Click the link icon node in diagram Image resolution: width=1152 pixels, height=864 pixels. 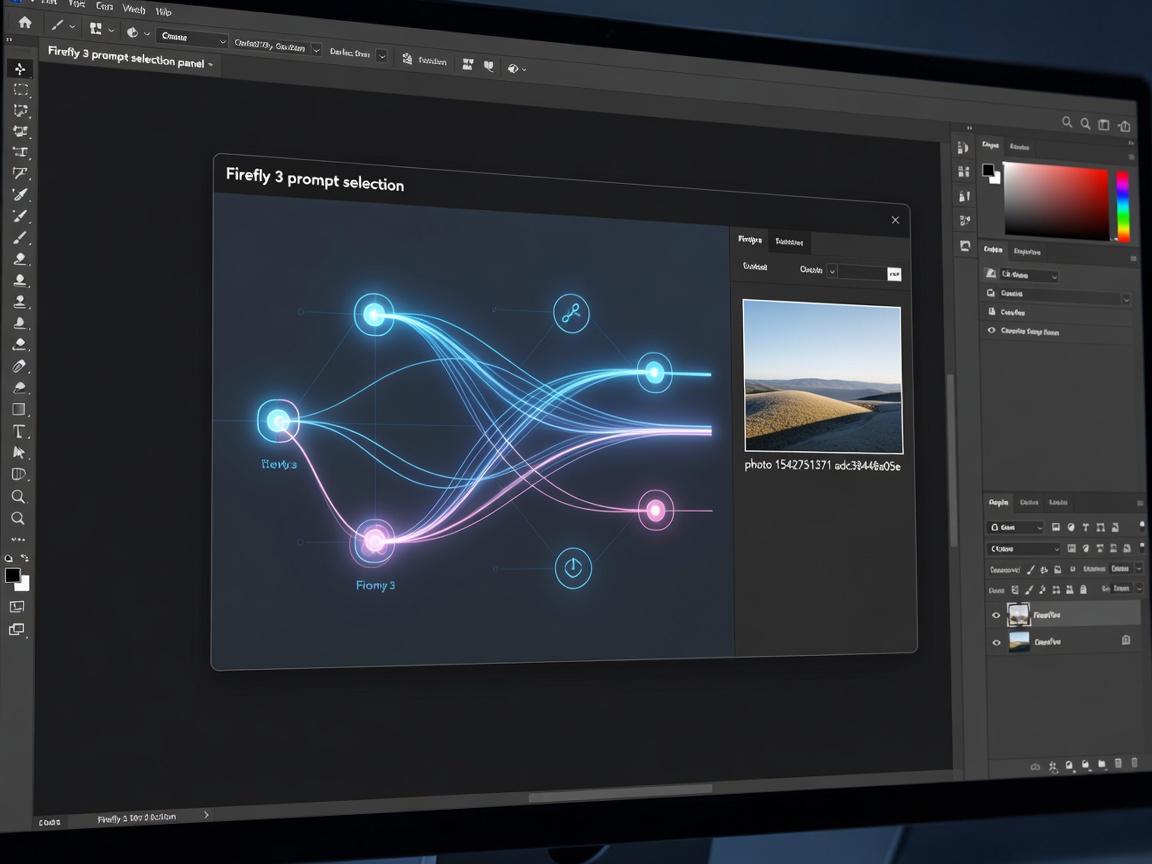[571, 313]
